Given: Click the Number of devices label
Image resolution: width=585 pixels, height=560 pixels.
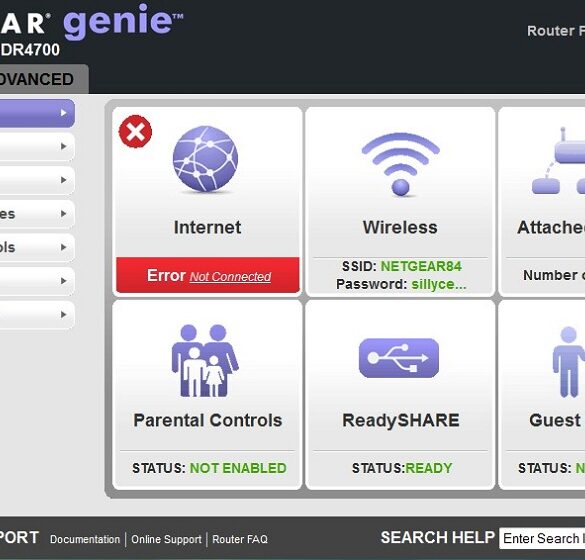Looking at the screenshot, I should 554,275.
